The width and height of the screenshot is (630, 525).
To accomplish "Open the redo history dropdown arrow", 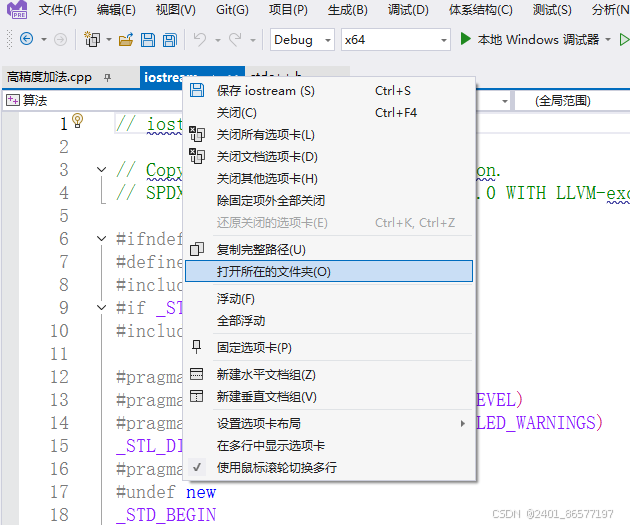I will point(253,40).
